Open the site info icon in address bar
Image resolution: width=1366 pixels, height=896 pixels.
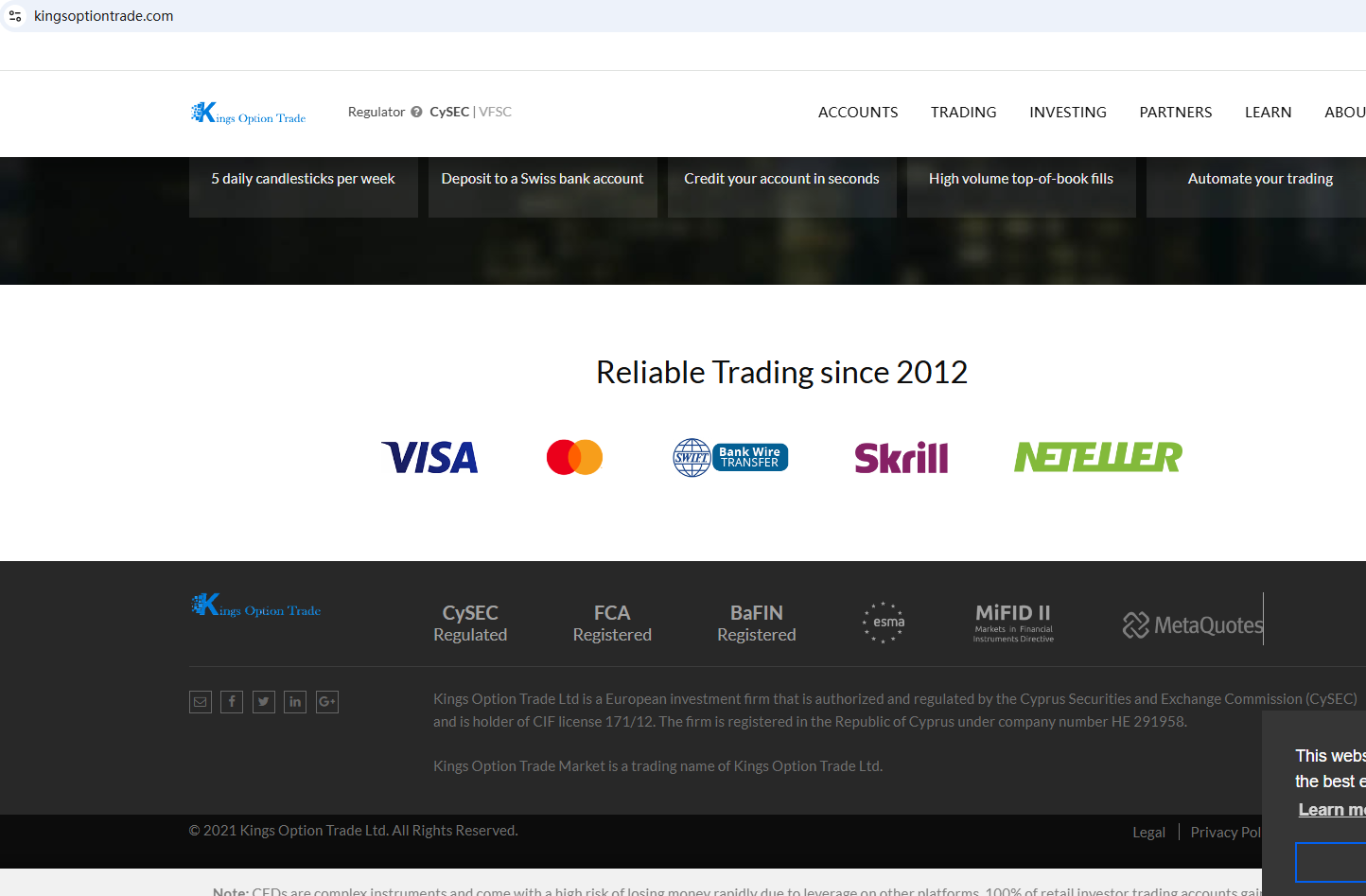[15, 16]
